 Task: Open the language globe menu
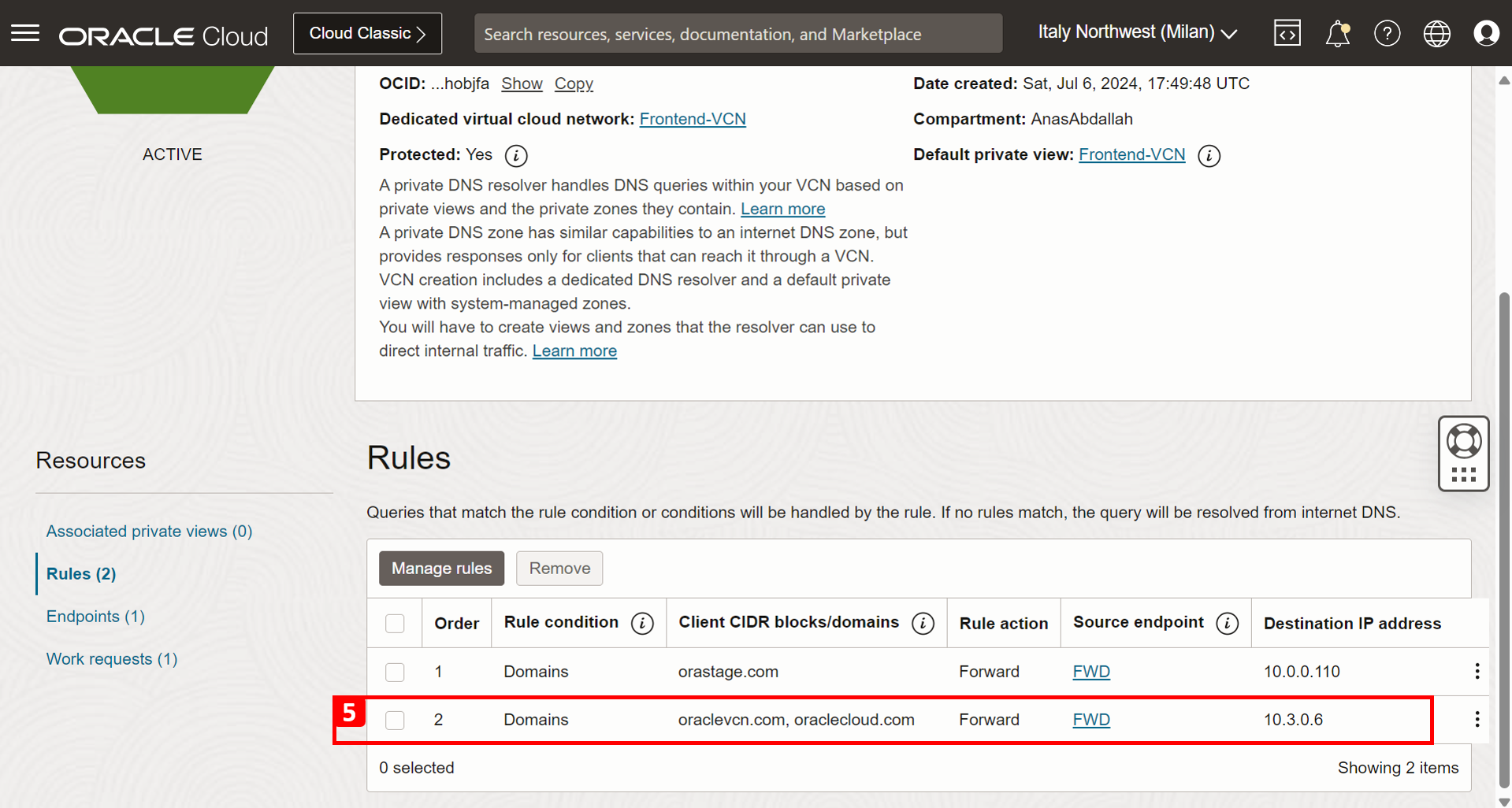pos(1437,33)
